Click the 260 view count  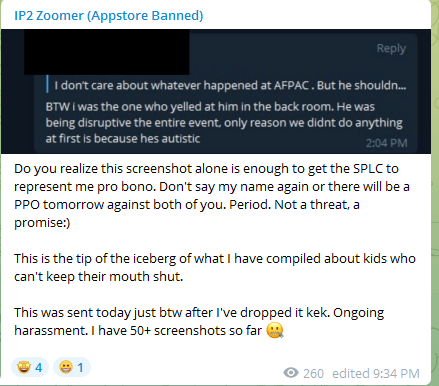(313, 373)
